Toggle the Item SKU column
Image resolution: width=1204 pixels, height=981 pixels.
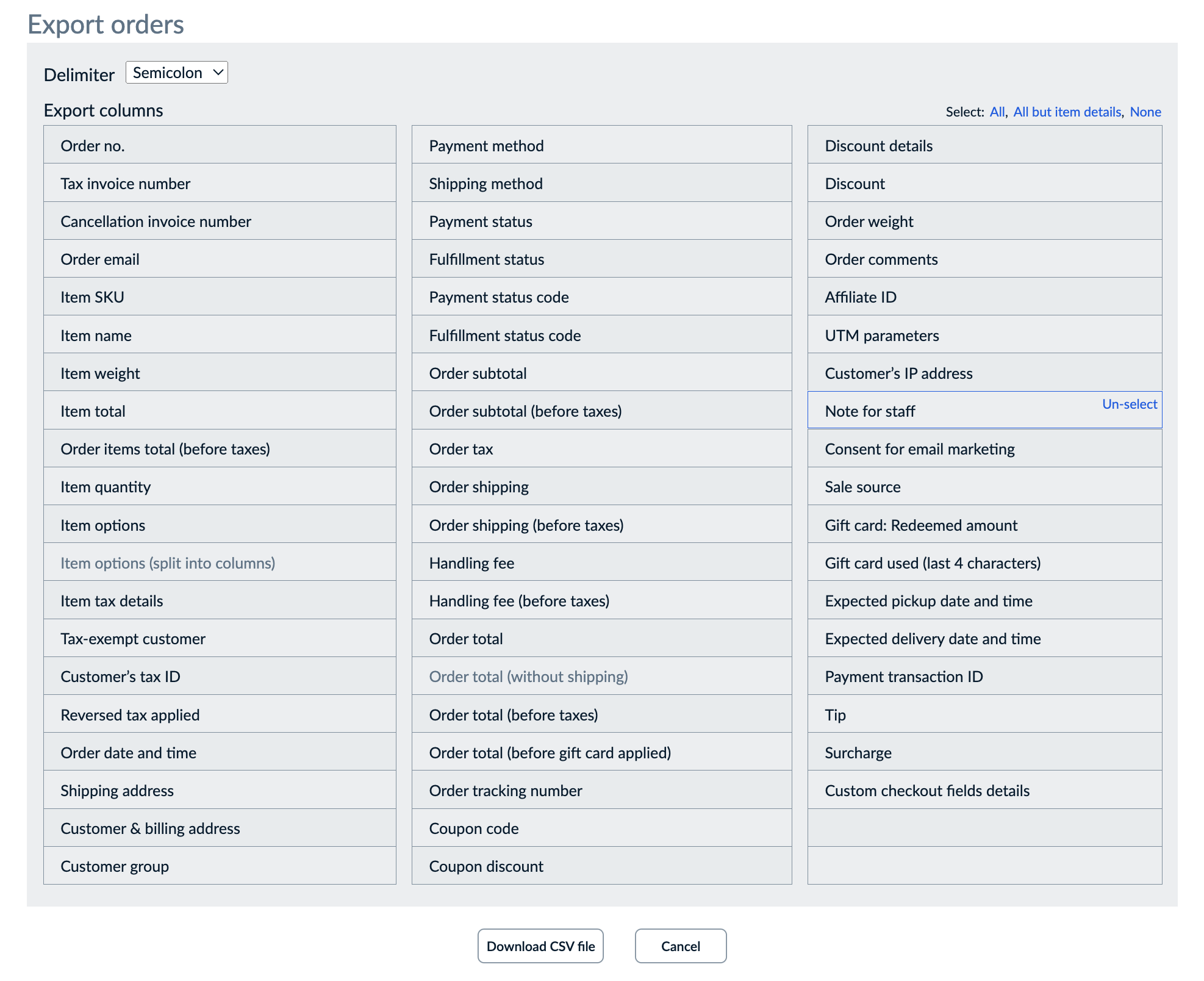tap(220, 297)
